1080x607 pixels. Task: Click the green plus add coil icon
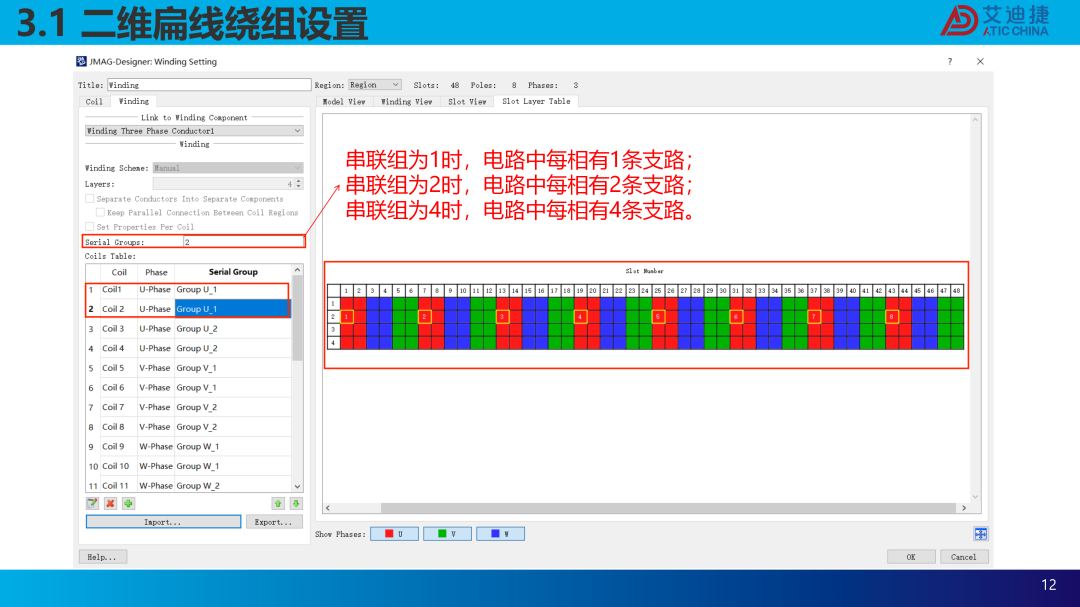pos(128,504)
